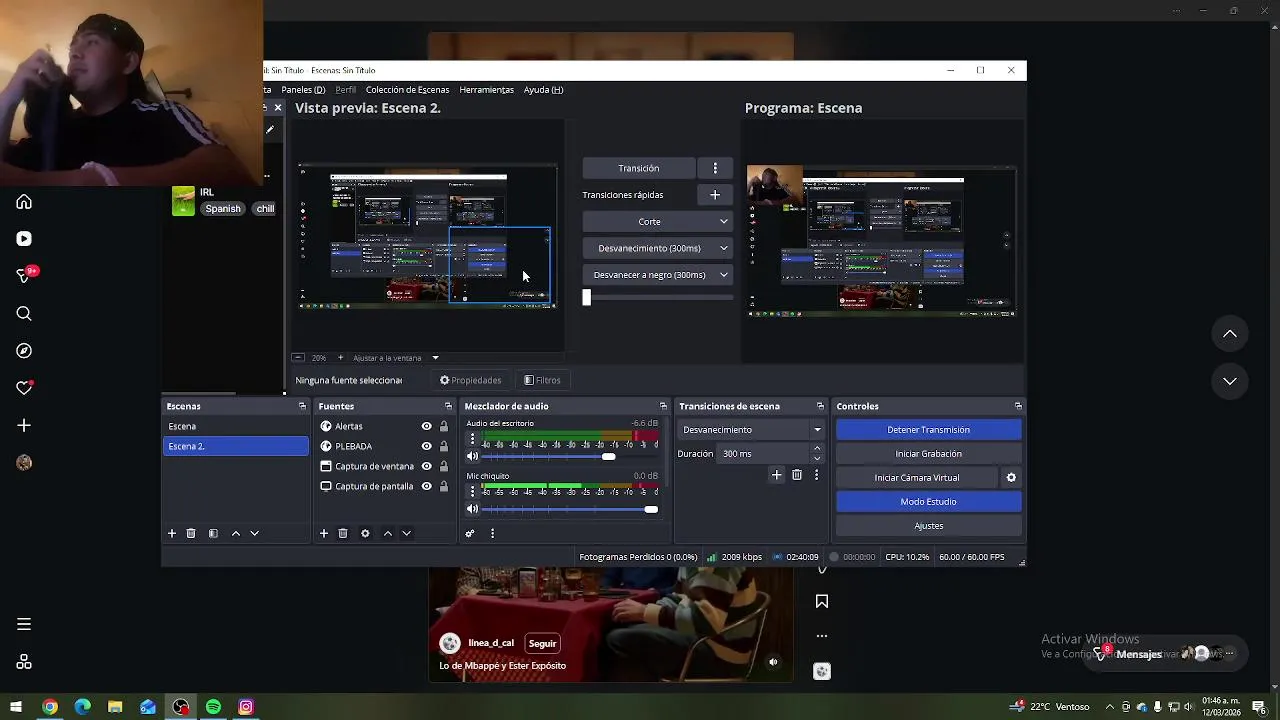1280x720 pixels.
Task: Click Seguir next to linea_d_cal
Action: [x=542, y=644]
